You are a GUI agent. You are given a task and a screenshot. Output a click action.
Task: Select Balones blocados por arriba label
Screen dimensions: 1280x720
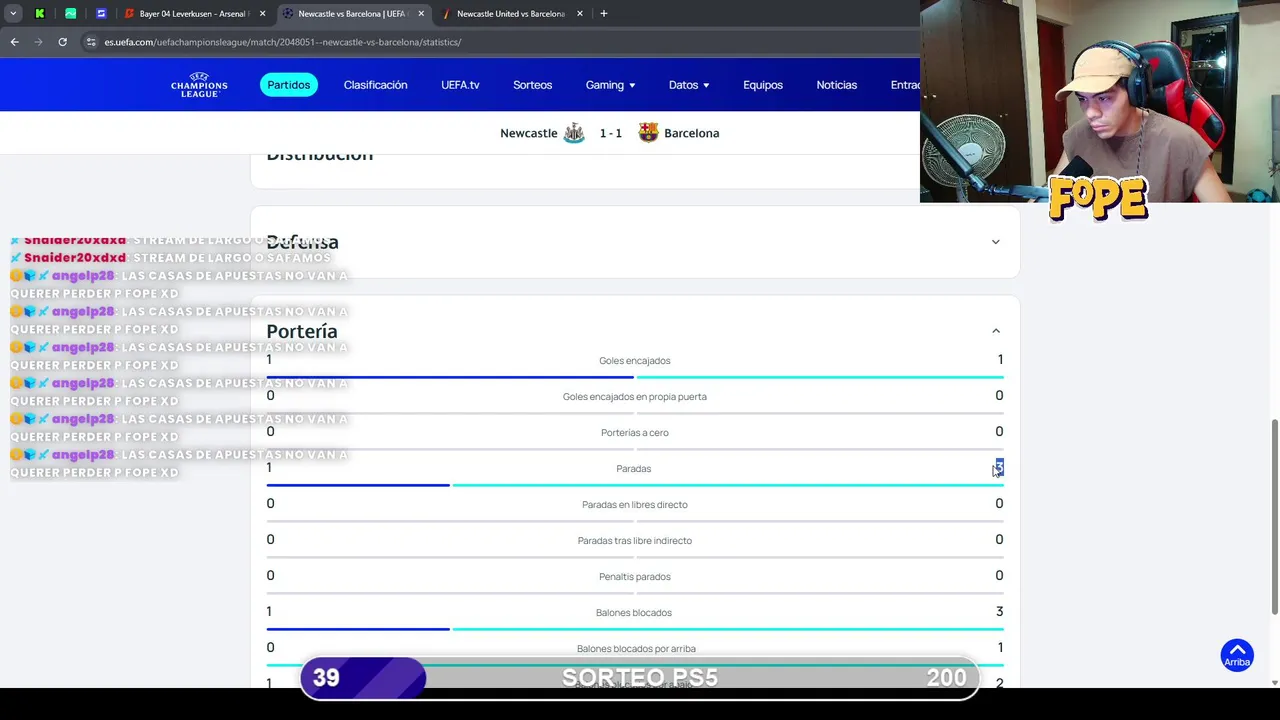click(x=636, y=649)
